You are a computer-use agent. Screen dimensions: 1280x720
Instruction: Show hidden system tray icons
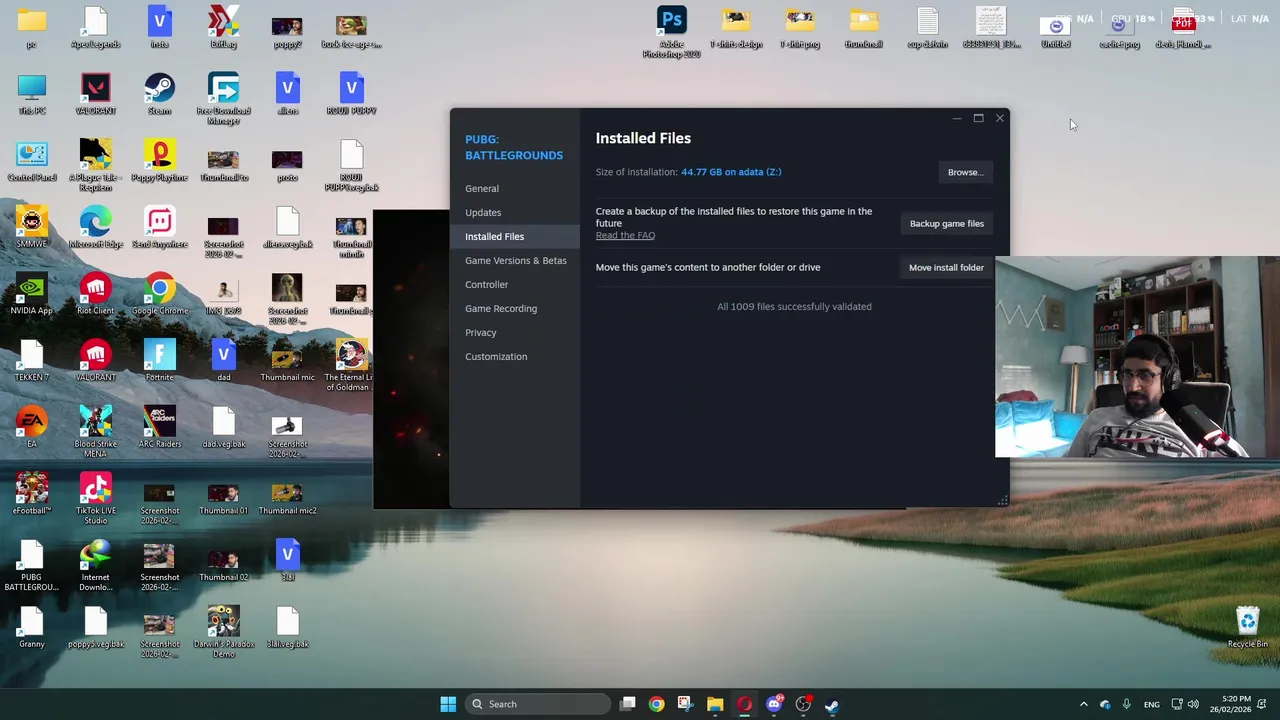tap(1083, 704)
